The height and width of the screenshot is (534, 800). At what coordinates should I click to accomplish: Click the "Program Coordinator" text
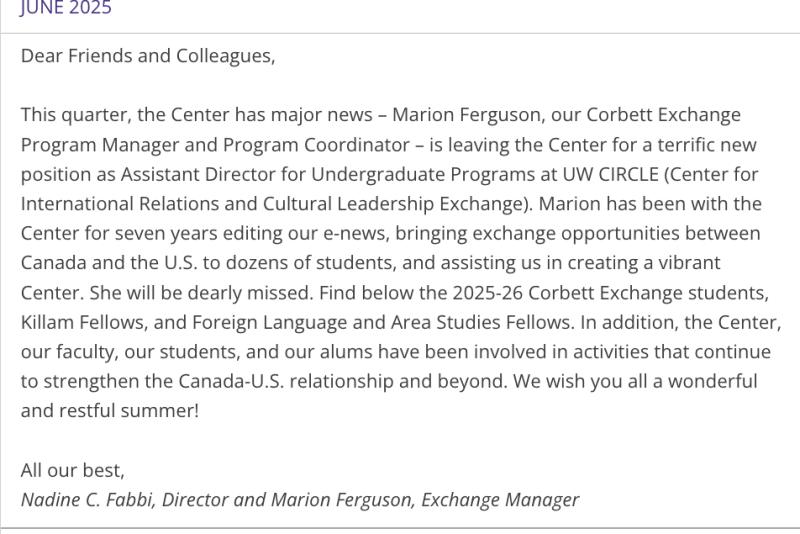click(x=316, y=145)
